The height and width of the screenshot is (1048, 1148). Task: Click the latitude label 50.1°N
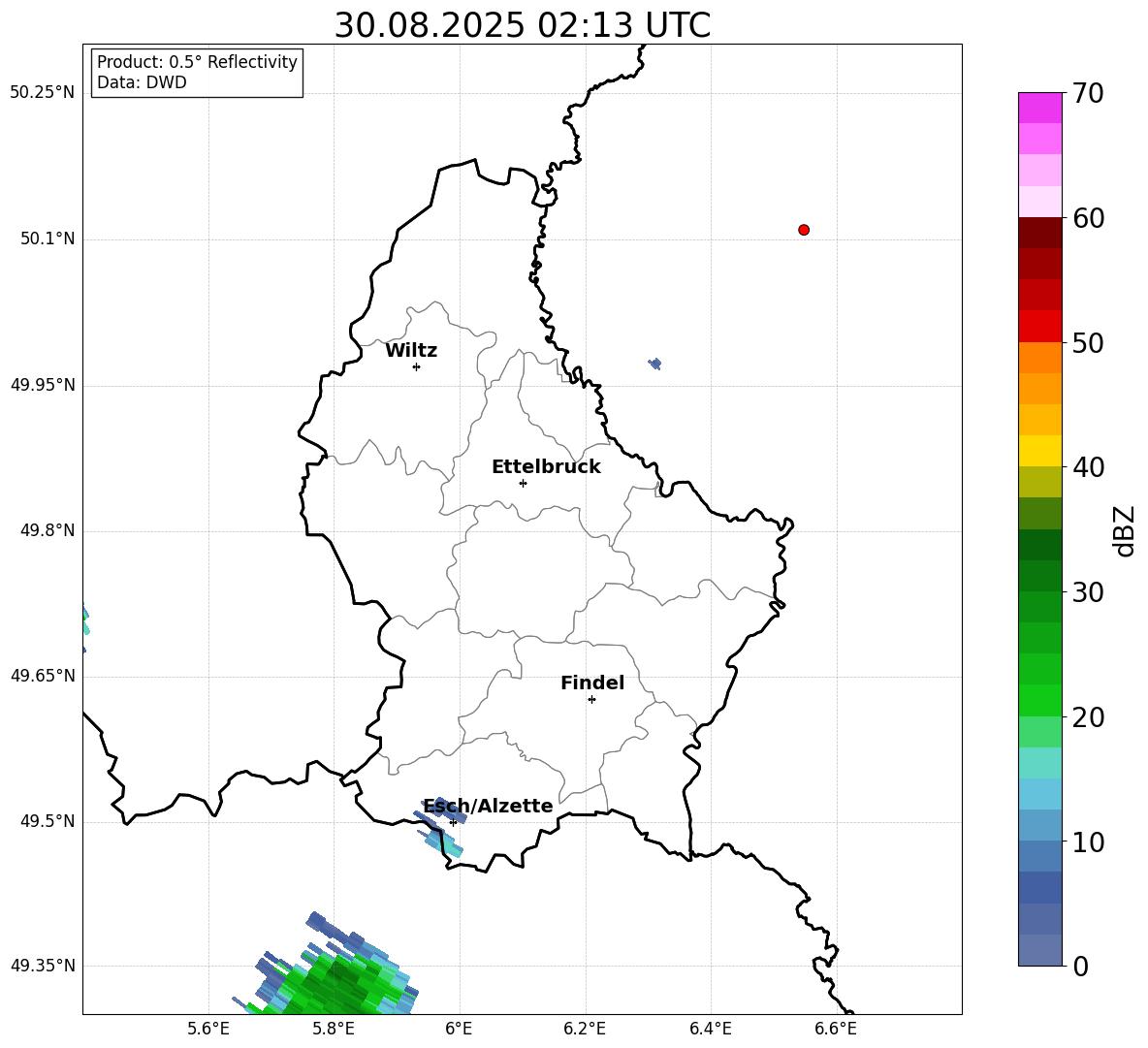point(48,238)
